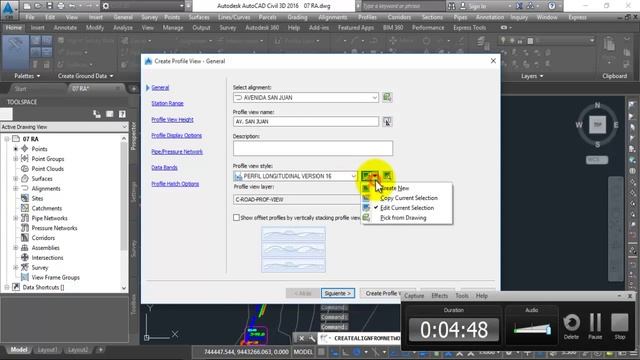Click the Description text box

point(313,148)
